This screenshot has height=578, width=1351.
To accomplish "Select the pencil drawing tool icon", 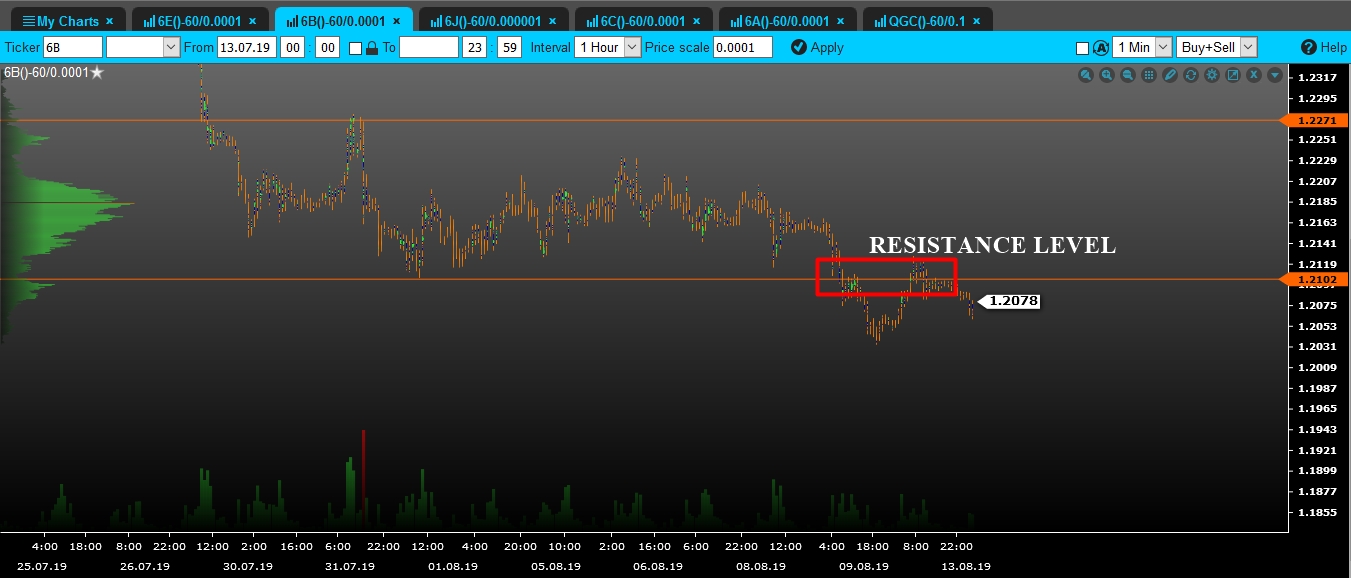I will pyautogui.click(x=1170, y=75).
